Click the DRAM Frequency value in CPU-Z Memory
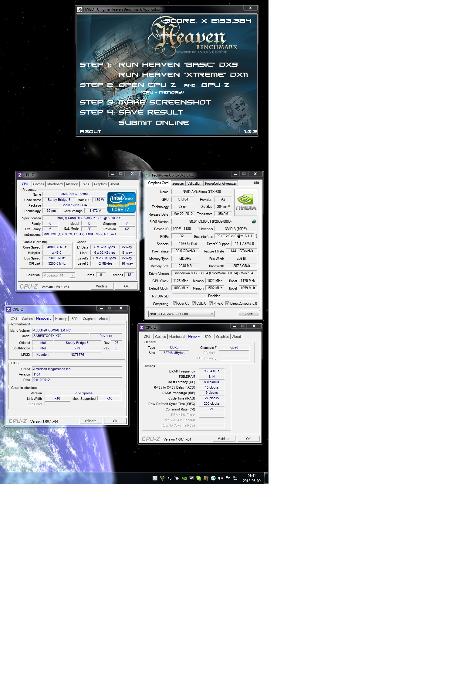Screen dimensions: 466x700 211,371
